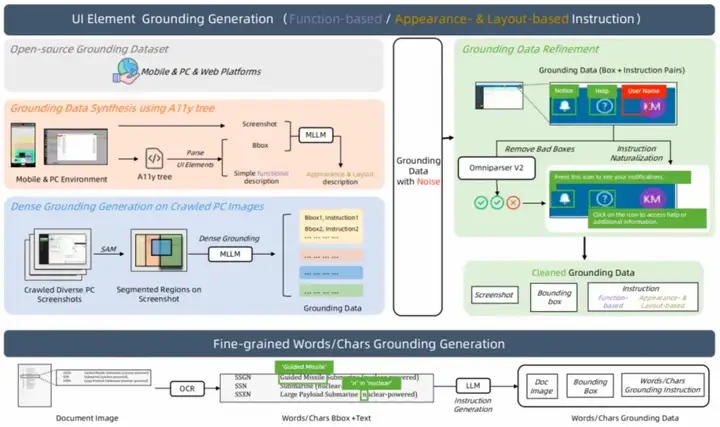Click the 'Remove Bad Boxes' label
The height and width of the screenshot is (427, 720).
coord(540,149)
